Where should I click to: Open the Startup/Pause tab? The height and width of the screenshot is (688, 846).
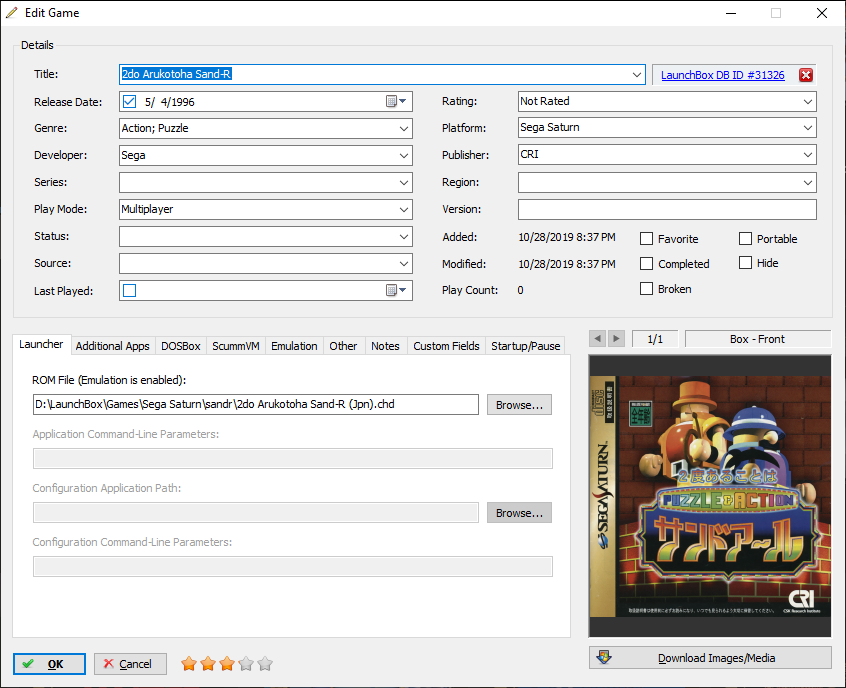point(526,346)
